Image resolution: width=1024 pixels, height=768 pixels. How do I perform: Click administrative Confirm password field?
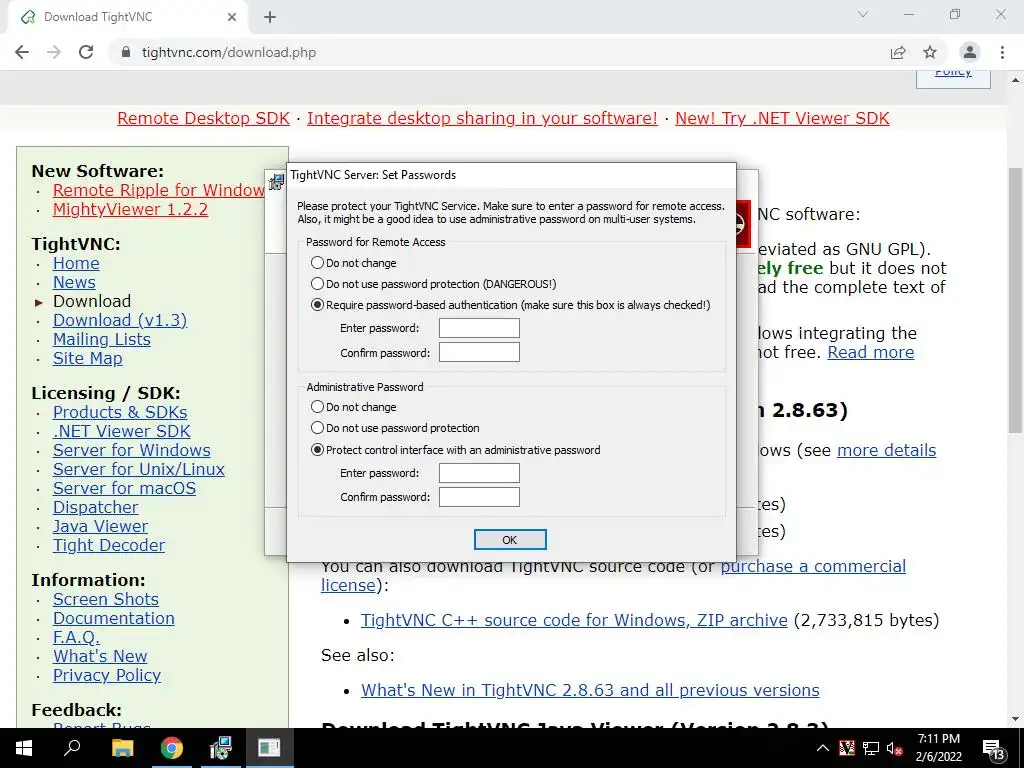tap(479, 497)
